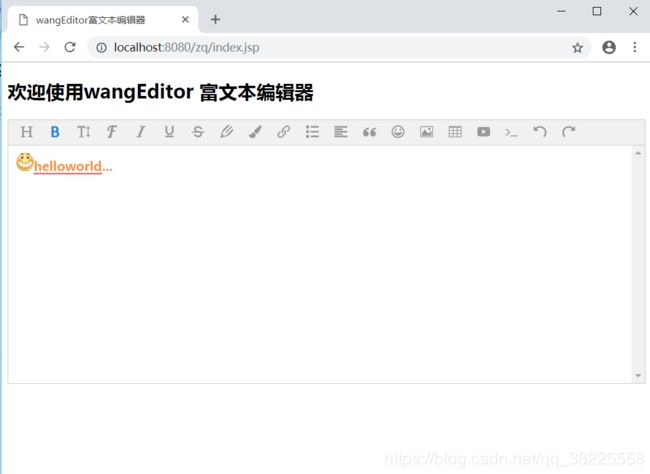Reload the current page

point(70,47)
